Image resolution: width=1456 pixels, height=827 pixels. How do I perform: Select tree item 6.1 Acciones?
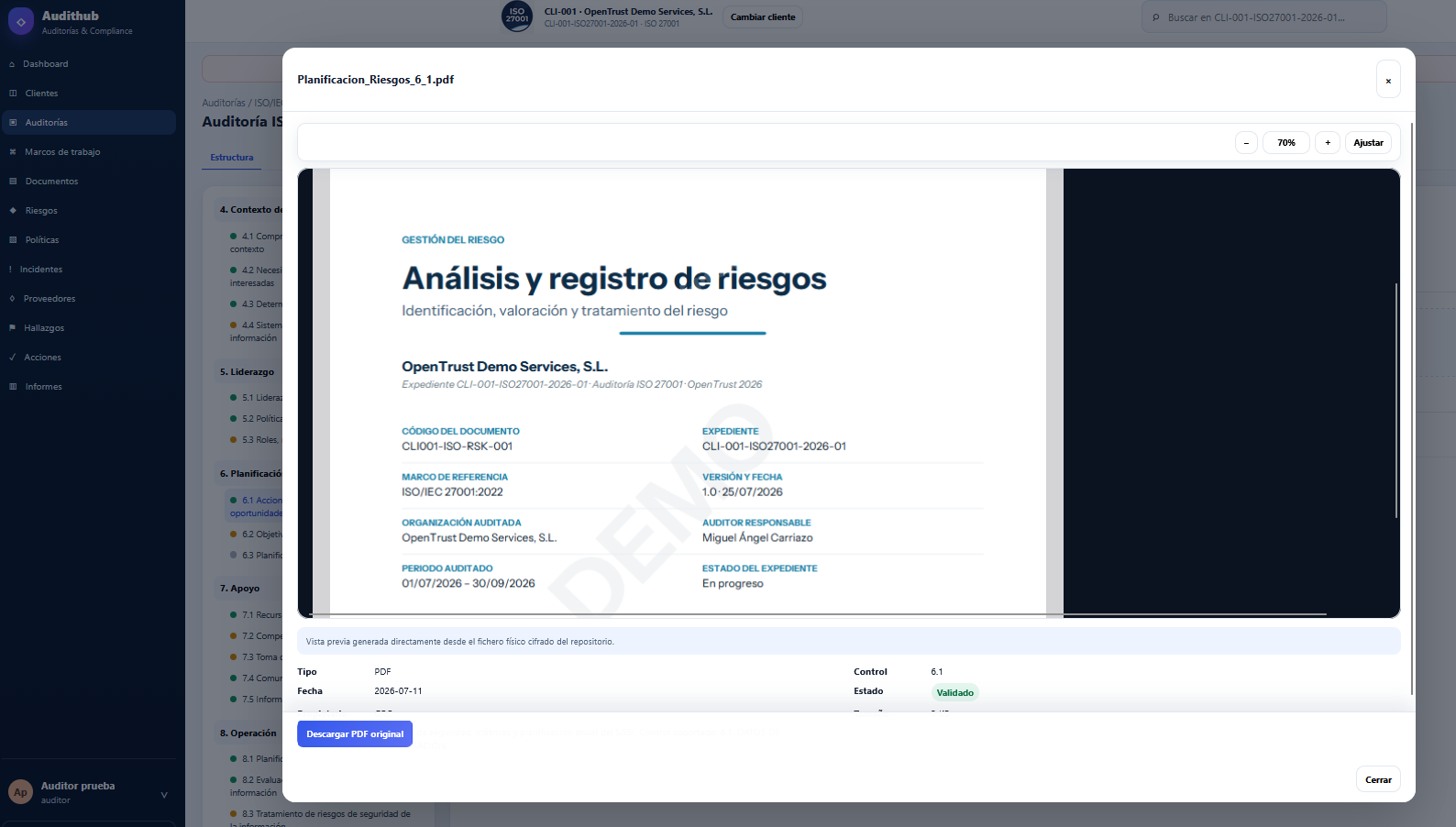255,507
